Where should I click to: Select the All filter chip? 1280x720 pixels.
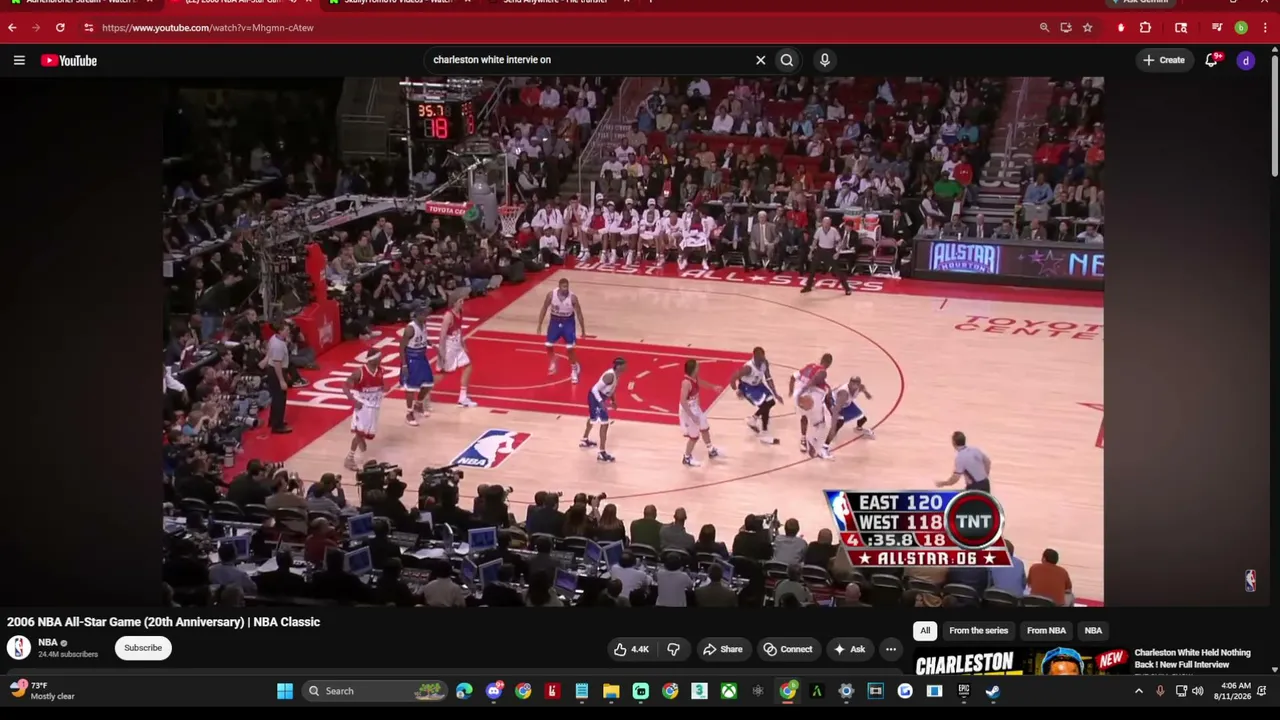[x=925, y=631]
